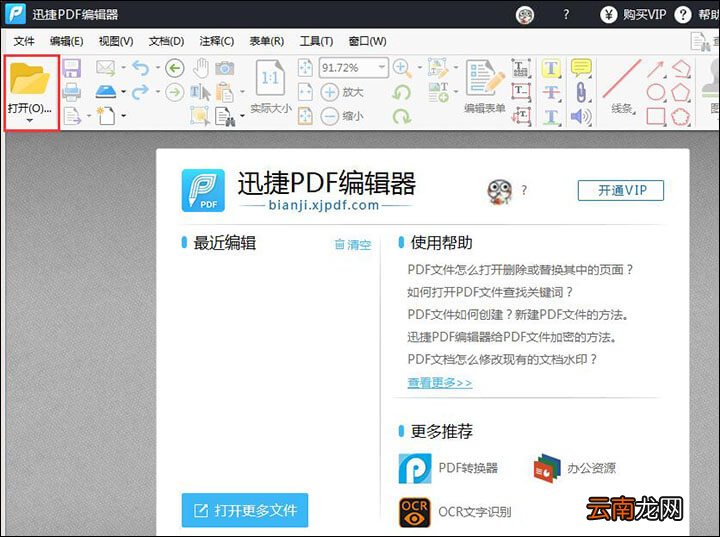720x537 pixels.
Task: Click the Print icon
Action: [72, 92]
